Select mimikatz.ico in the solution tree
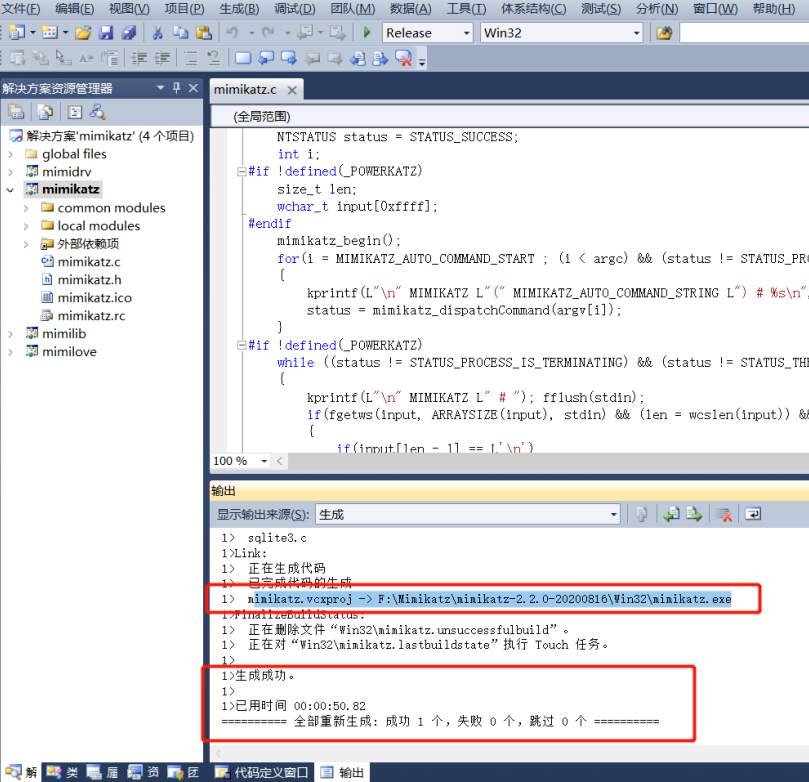The image size is (809, 782). (94, 298)
